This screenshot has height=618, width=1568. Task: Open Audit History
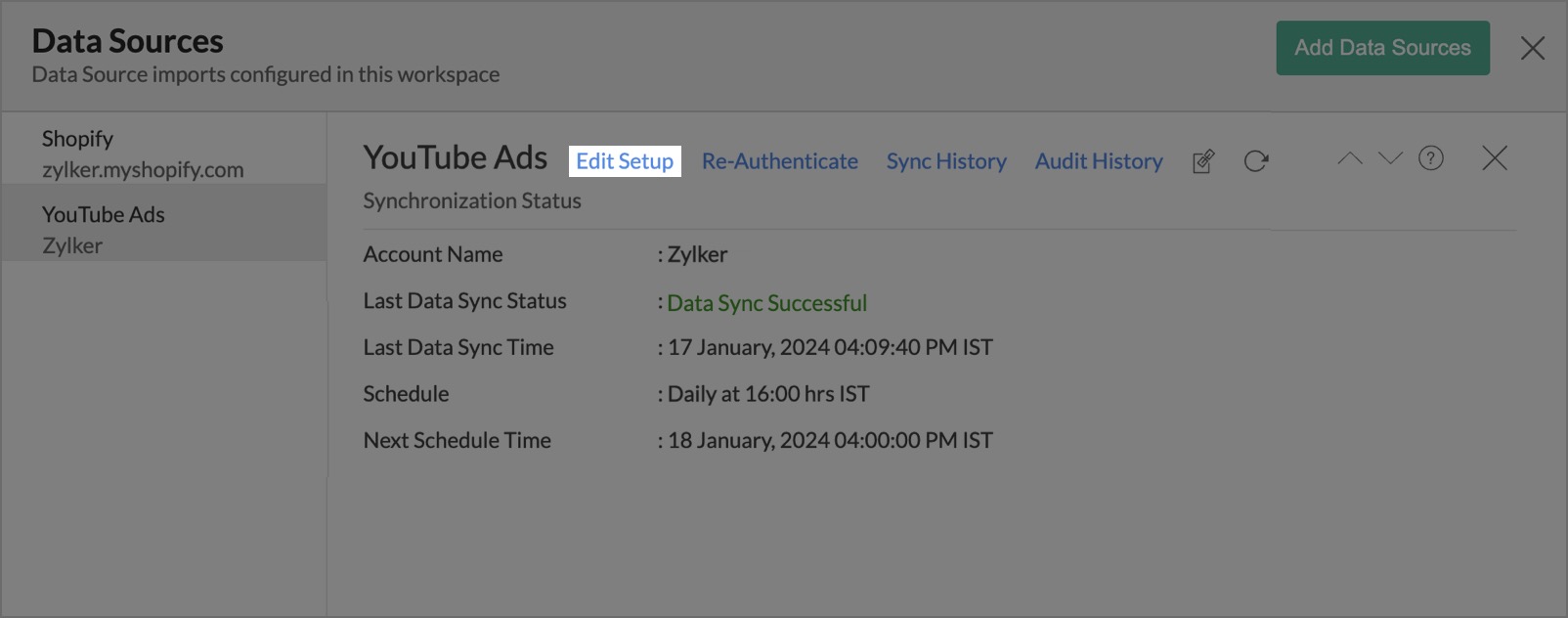click(1099, 161)
